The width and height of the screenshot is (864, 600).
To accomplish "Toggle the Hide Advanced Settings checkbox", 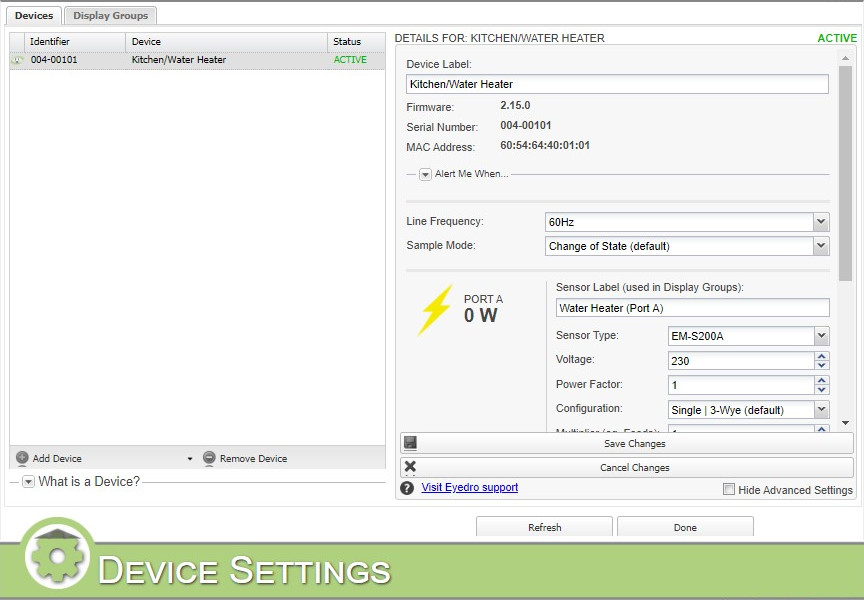I will (728, 489).
